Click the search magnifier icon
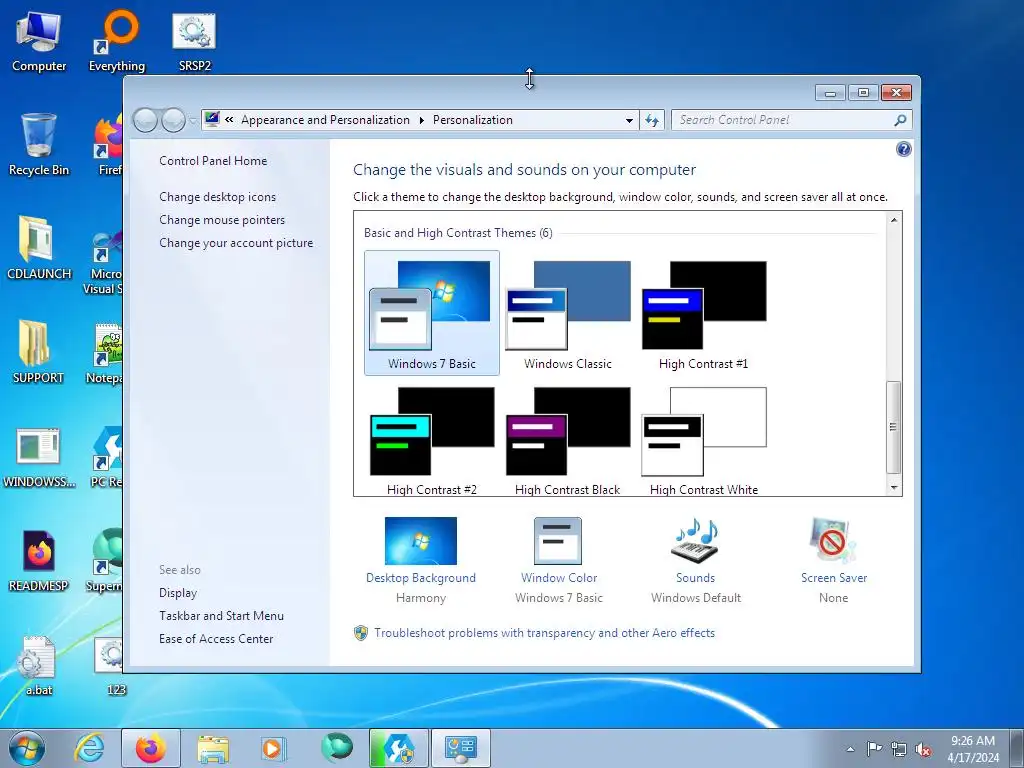The width and height of the screenshot is (1024, 768). click(900, 120)
